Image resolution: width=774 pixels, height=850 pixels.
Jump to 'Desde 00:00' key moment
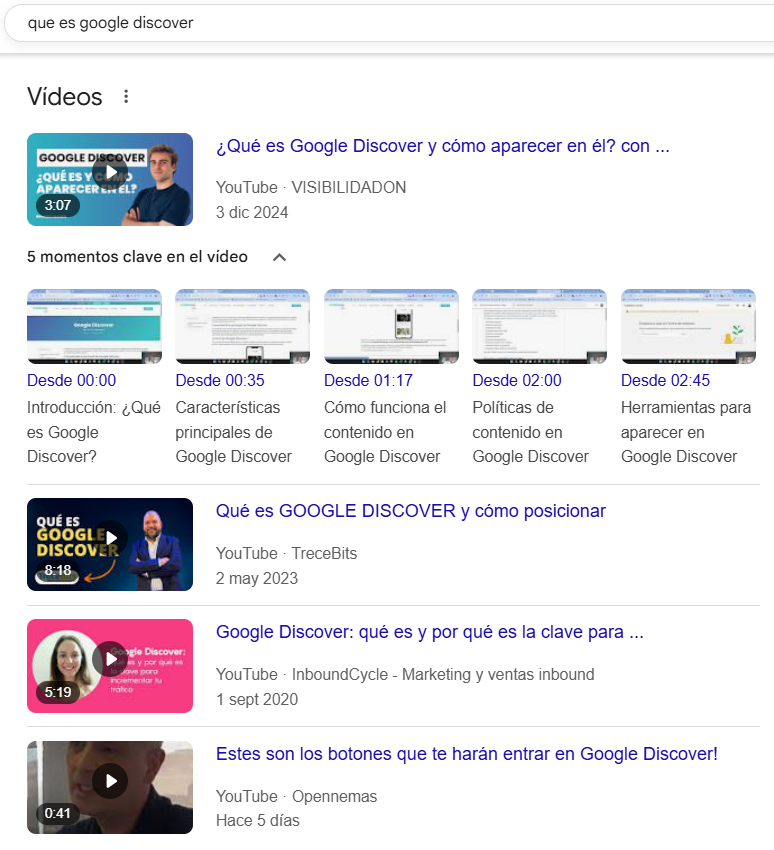71,380
